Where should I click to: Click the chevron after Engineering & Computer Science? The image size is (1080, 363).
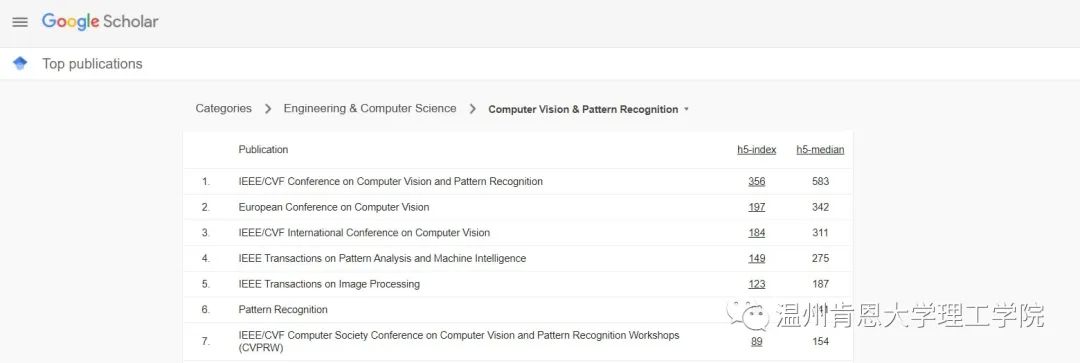tap(472, 109)
